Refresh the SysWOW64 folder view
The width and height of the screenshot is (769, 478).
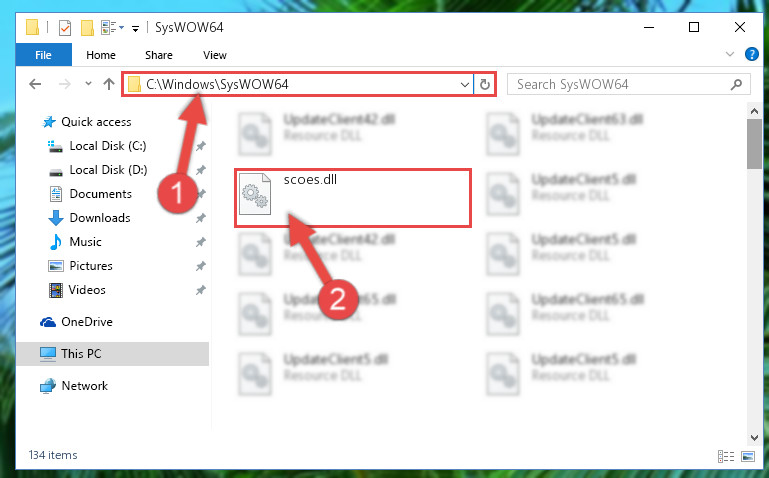click(x=485, y=84)
